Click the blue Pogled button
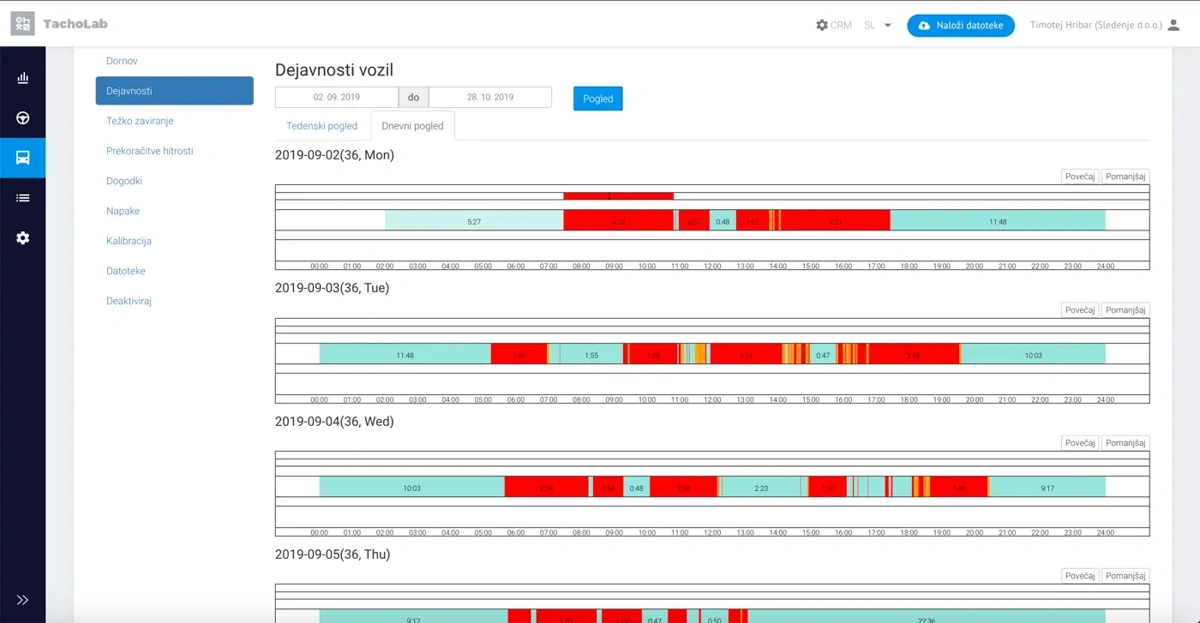This screenshot has height=623, width=1200. click(x=598, y=98)
